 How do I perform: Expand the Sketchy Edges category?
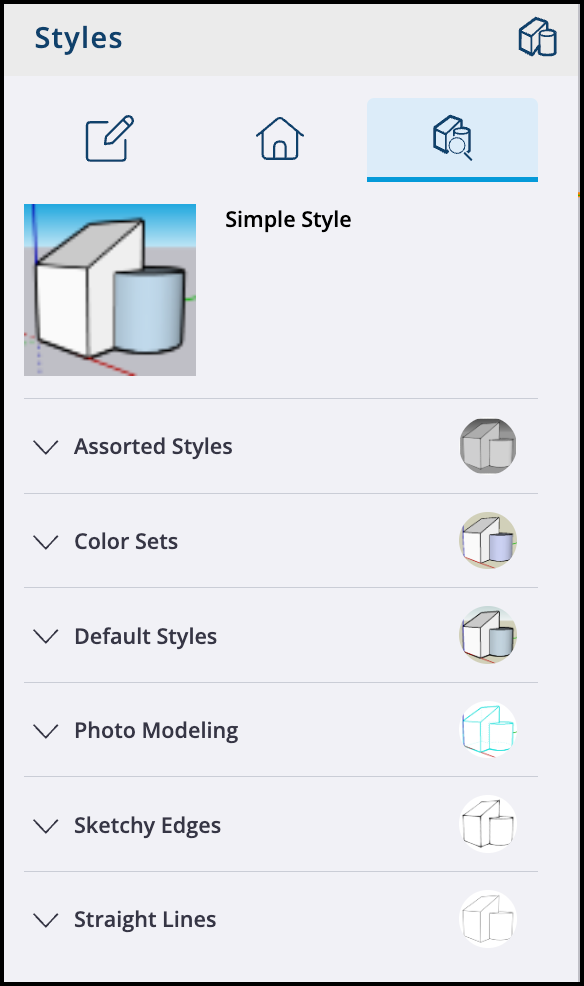coord(45,825)
